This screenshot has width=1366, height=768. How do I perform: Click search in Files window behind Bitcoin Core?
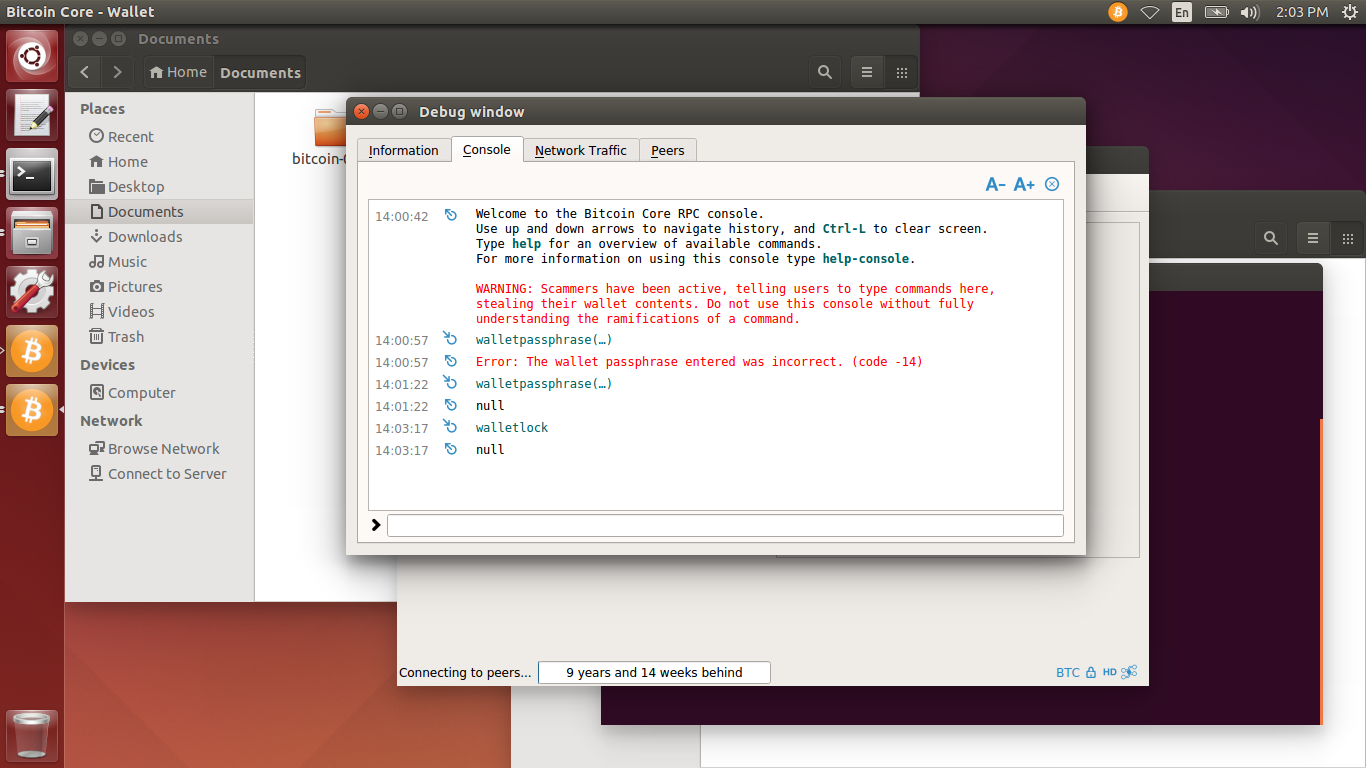tap(1271, 238)
